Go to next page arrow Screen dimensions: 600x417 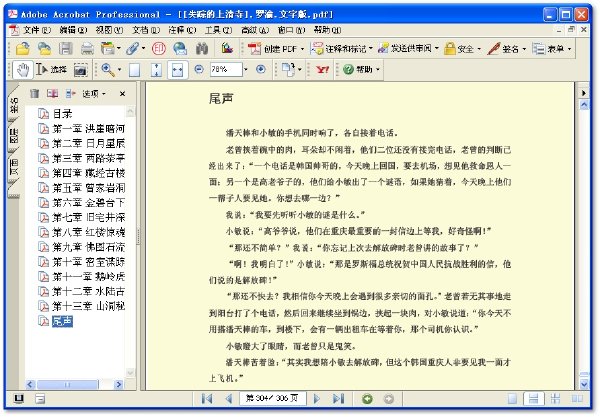[316, 399]
